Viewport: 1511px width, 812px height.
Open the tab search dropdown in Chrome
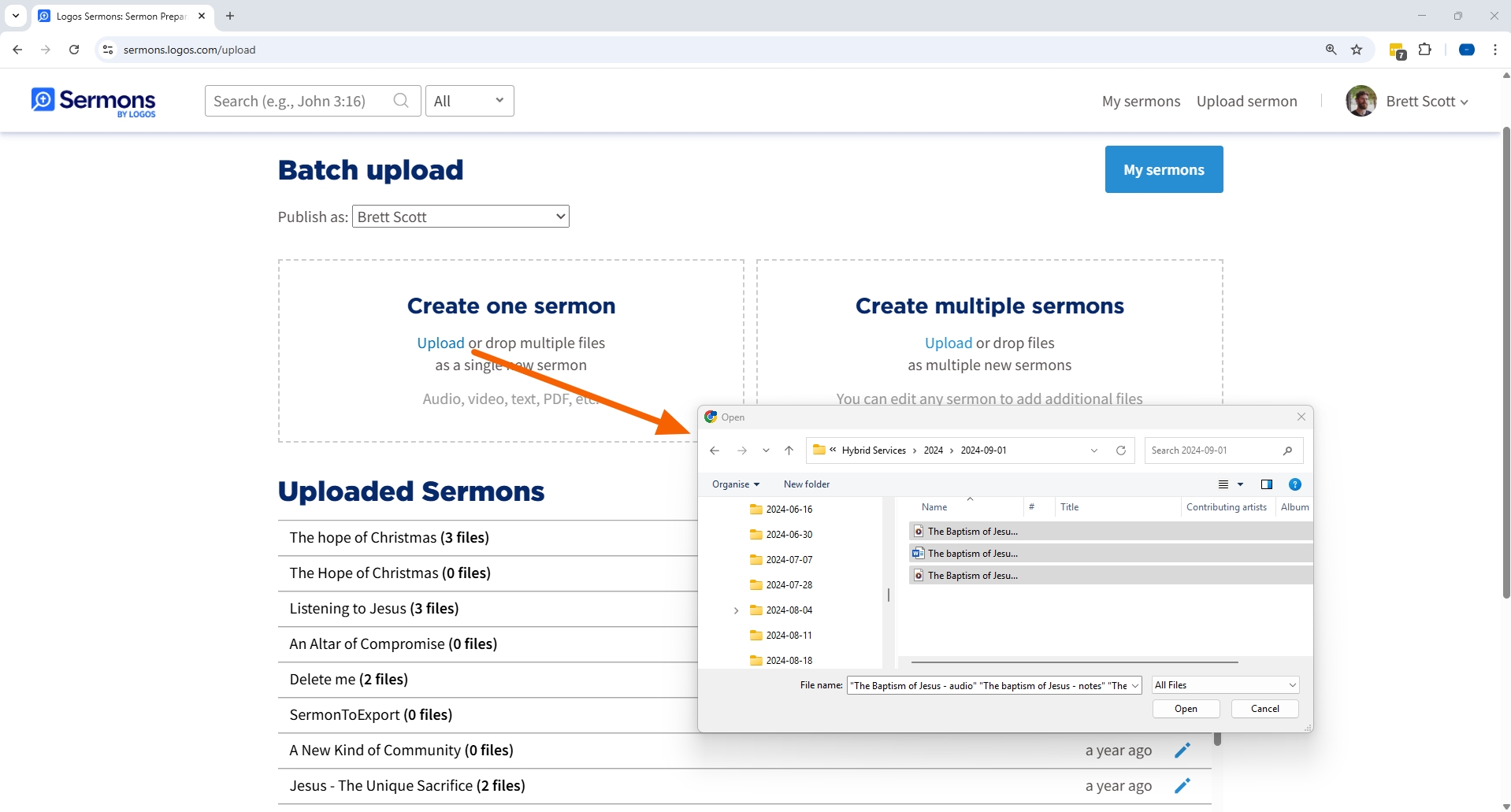16,16
